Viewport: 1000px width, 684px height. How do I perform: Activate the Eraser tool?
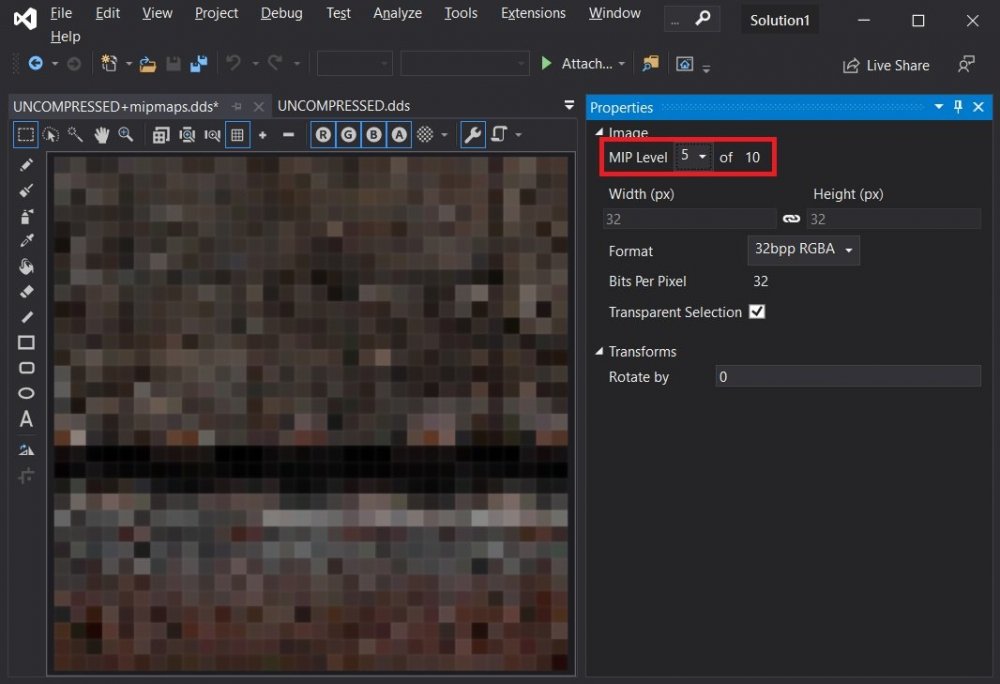[27, 291]
